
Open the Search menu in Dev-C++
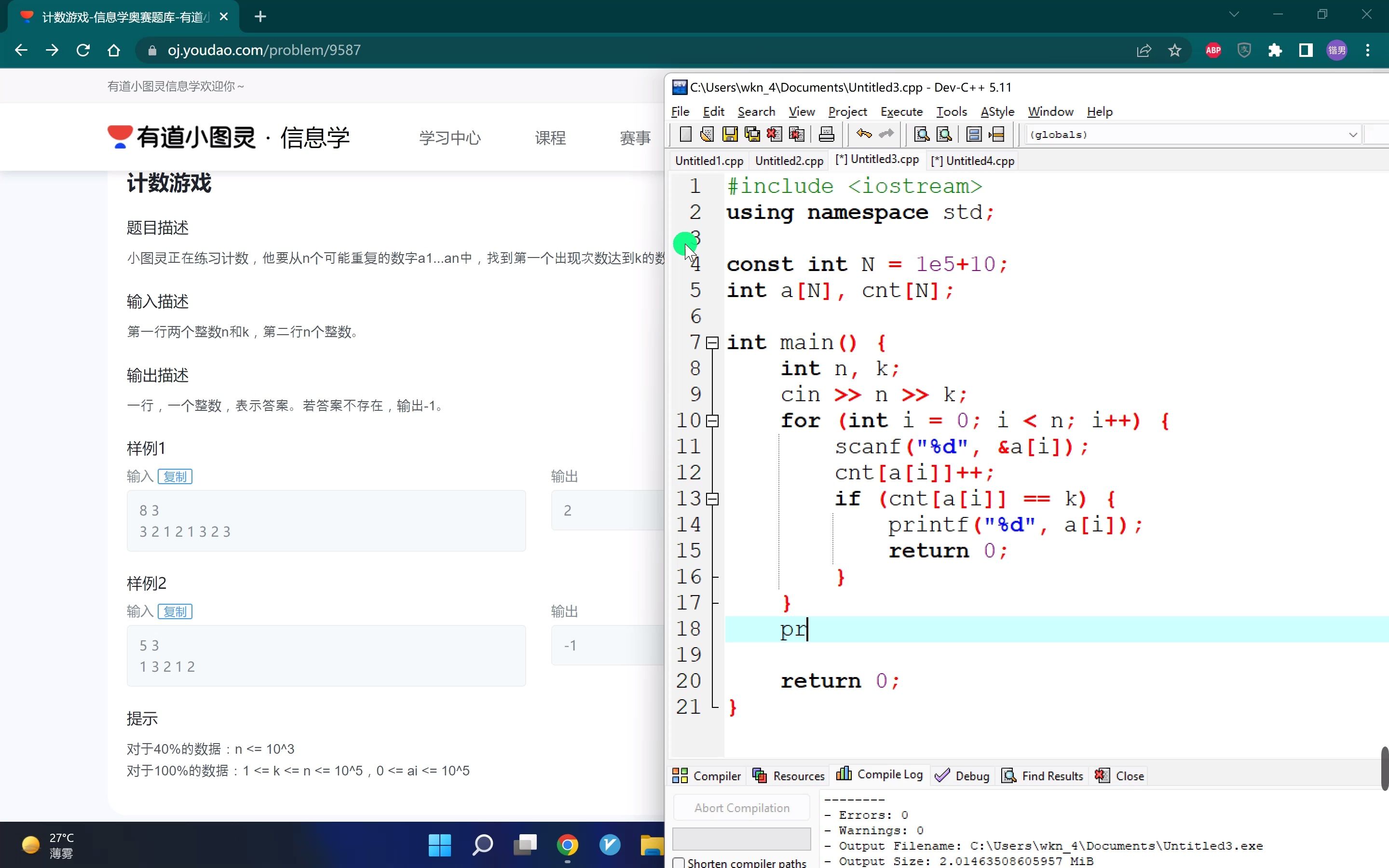[757, 111]
